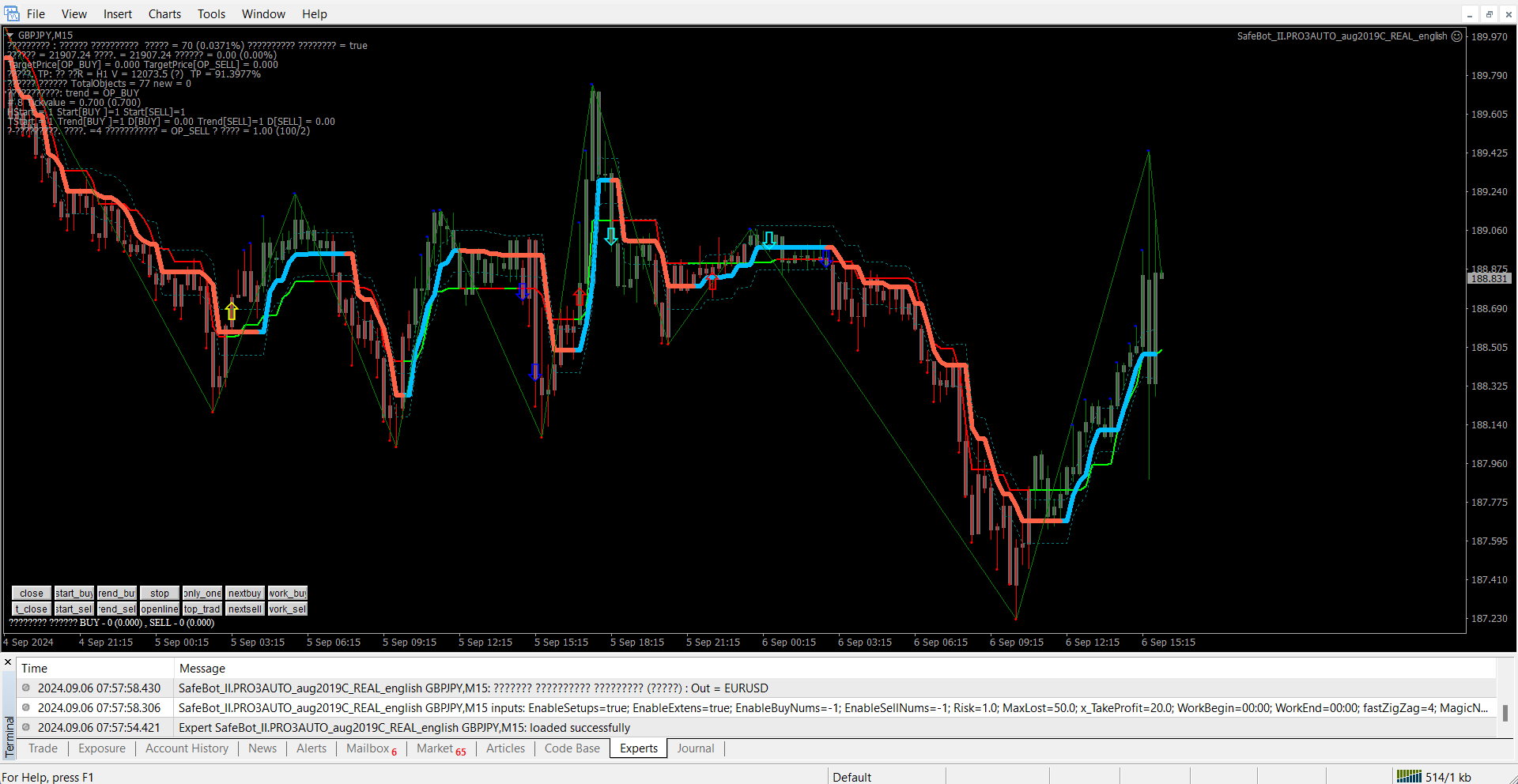
Task: Toggle the work_sell button
Action: (x=287, y=609)
